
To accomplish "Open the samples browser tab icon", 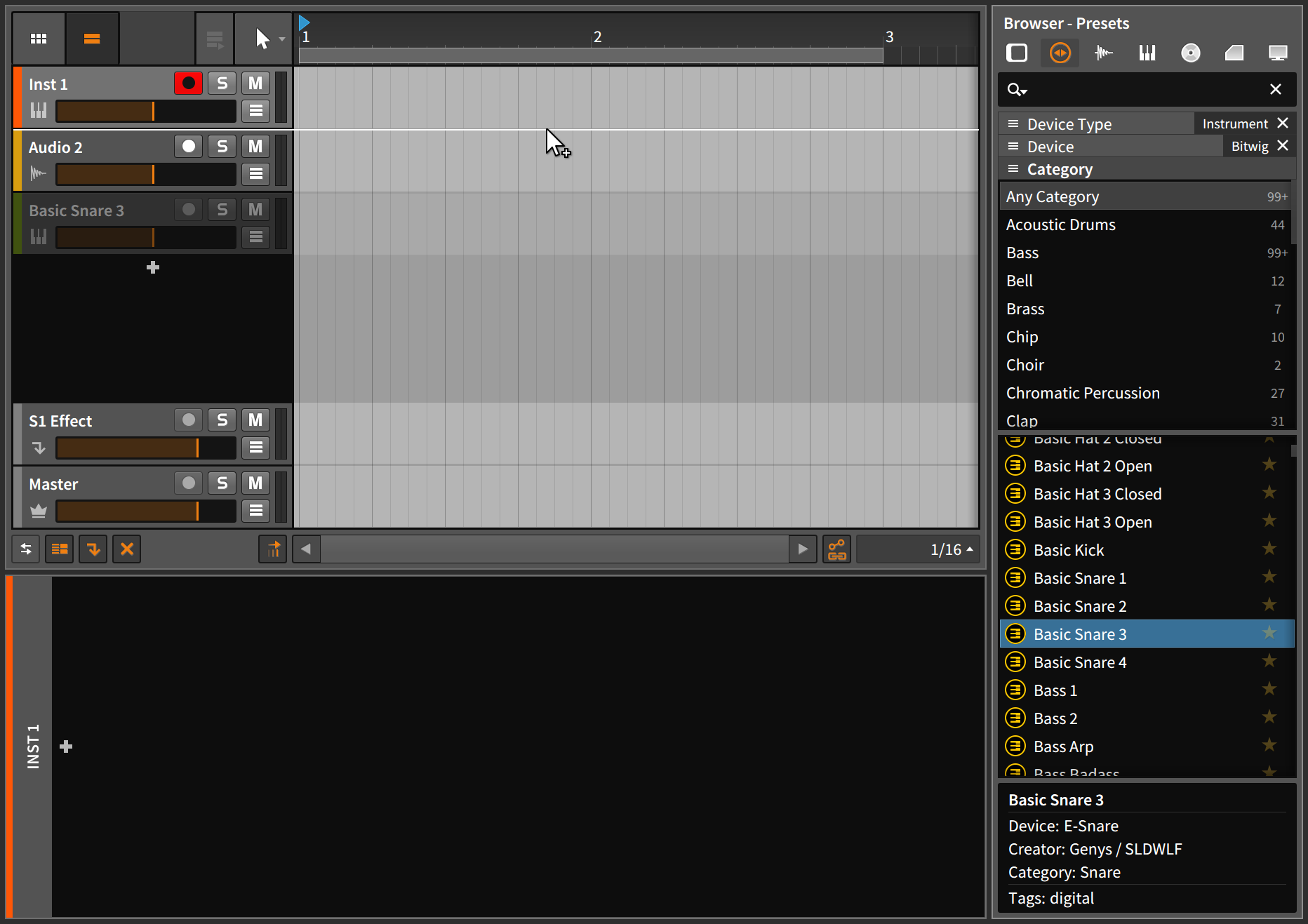I will point(1103,53).
